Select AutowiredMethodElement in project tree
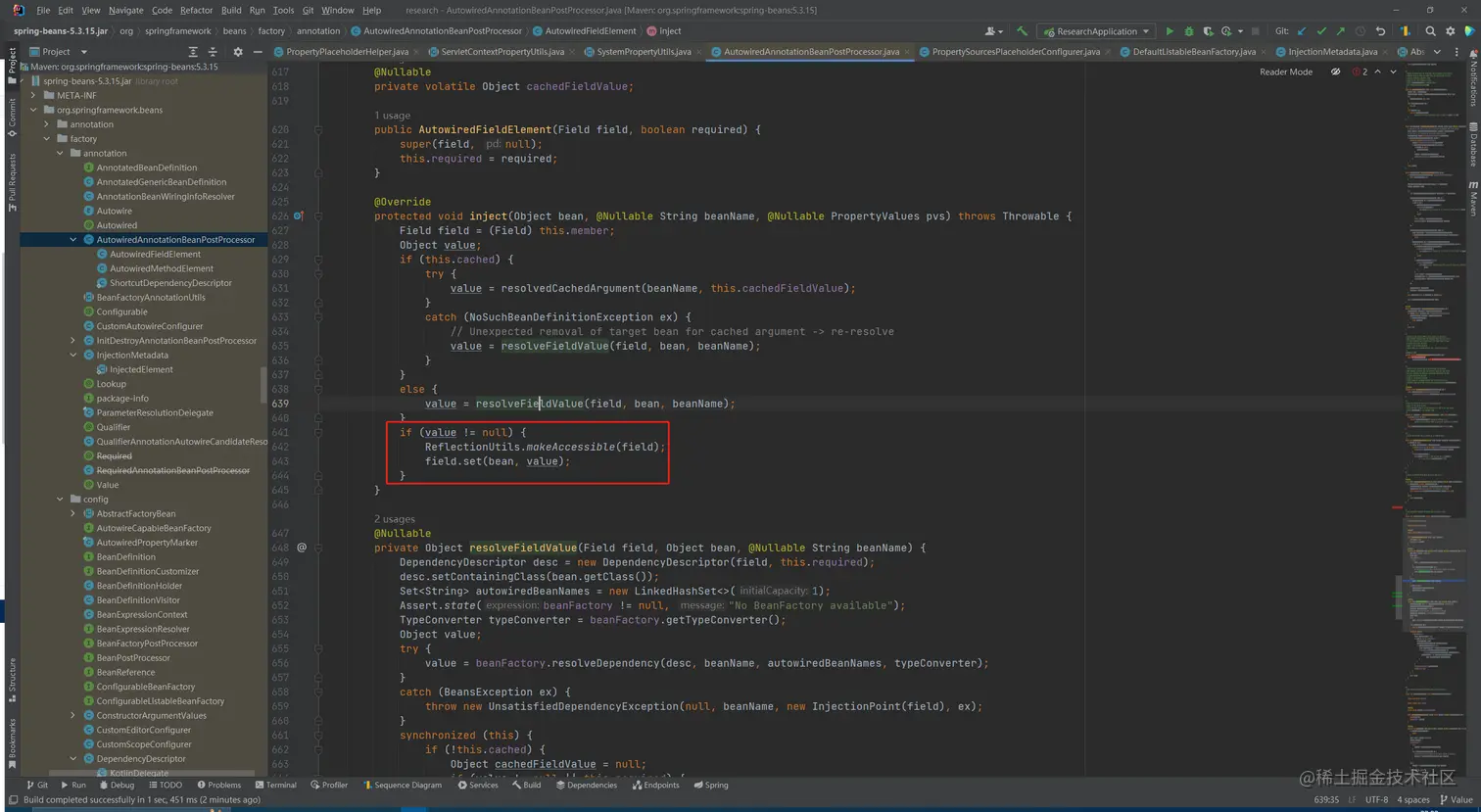The image size is (1481, 812). click(x=162, y=268)
